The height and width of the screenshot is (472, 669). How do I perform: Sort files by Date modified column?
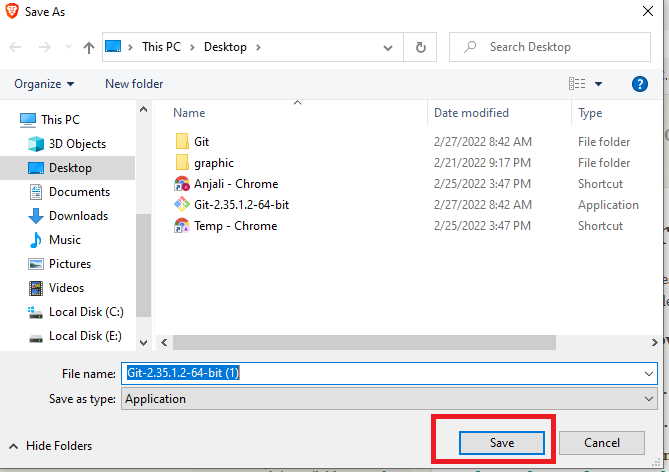pos(471,113)
